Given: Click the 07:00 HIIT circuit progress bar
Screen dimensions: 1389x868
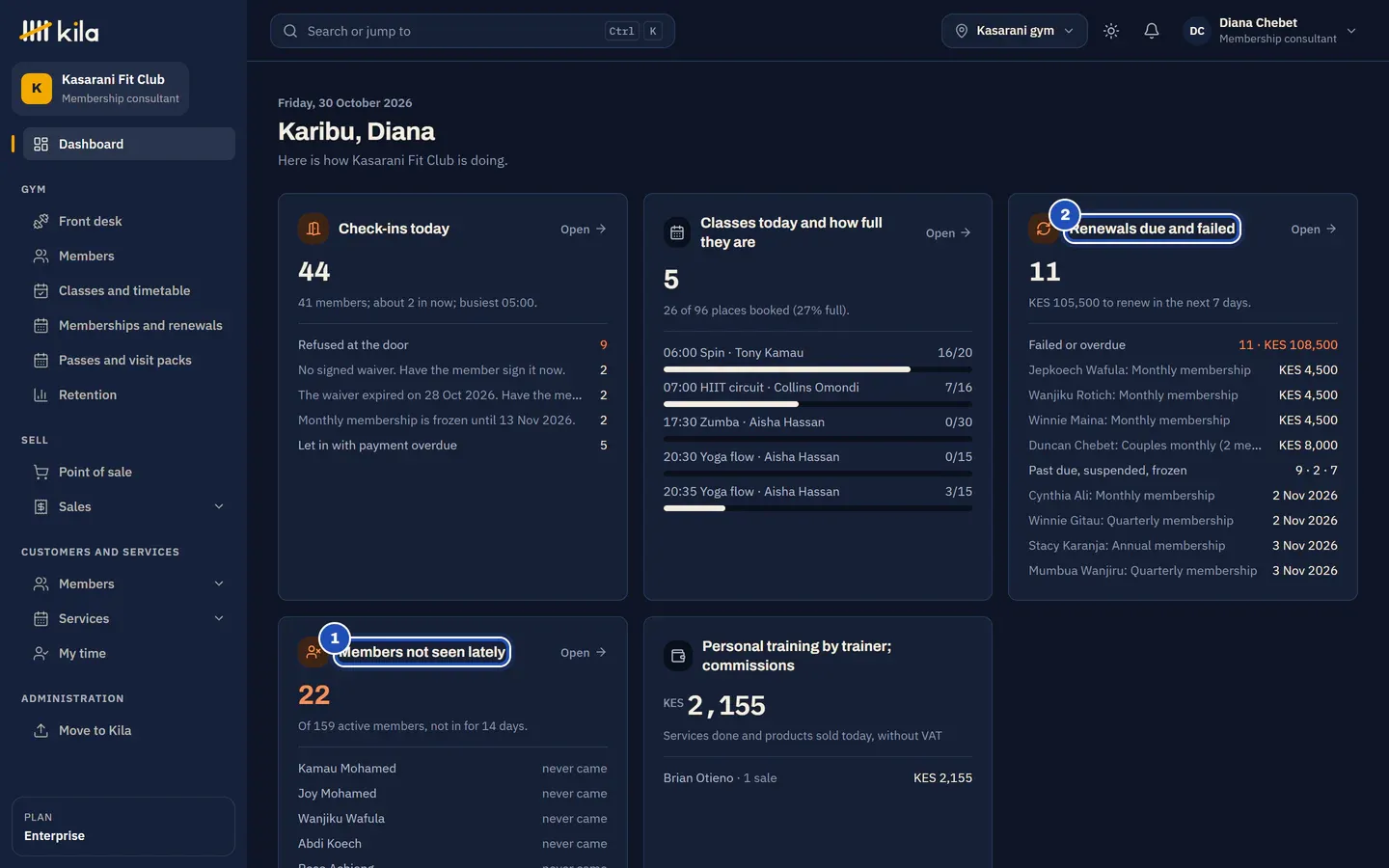Looking at the screenshot, I should tap(818, 404).
